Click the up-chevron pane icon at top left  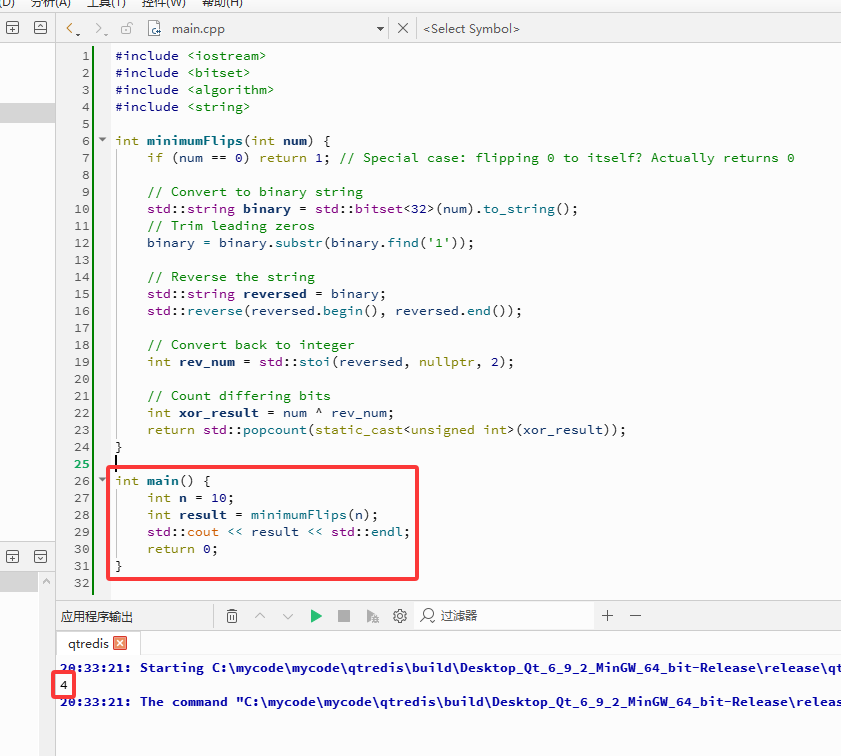(x=40, y=28)
